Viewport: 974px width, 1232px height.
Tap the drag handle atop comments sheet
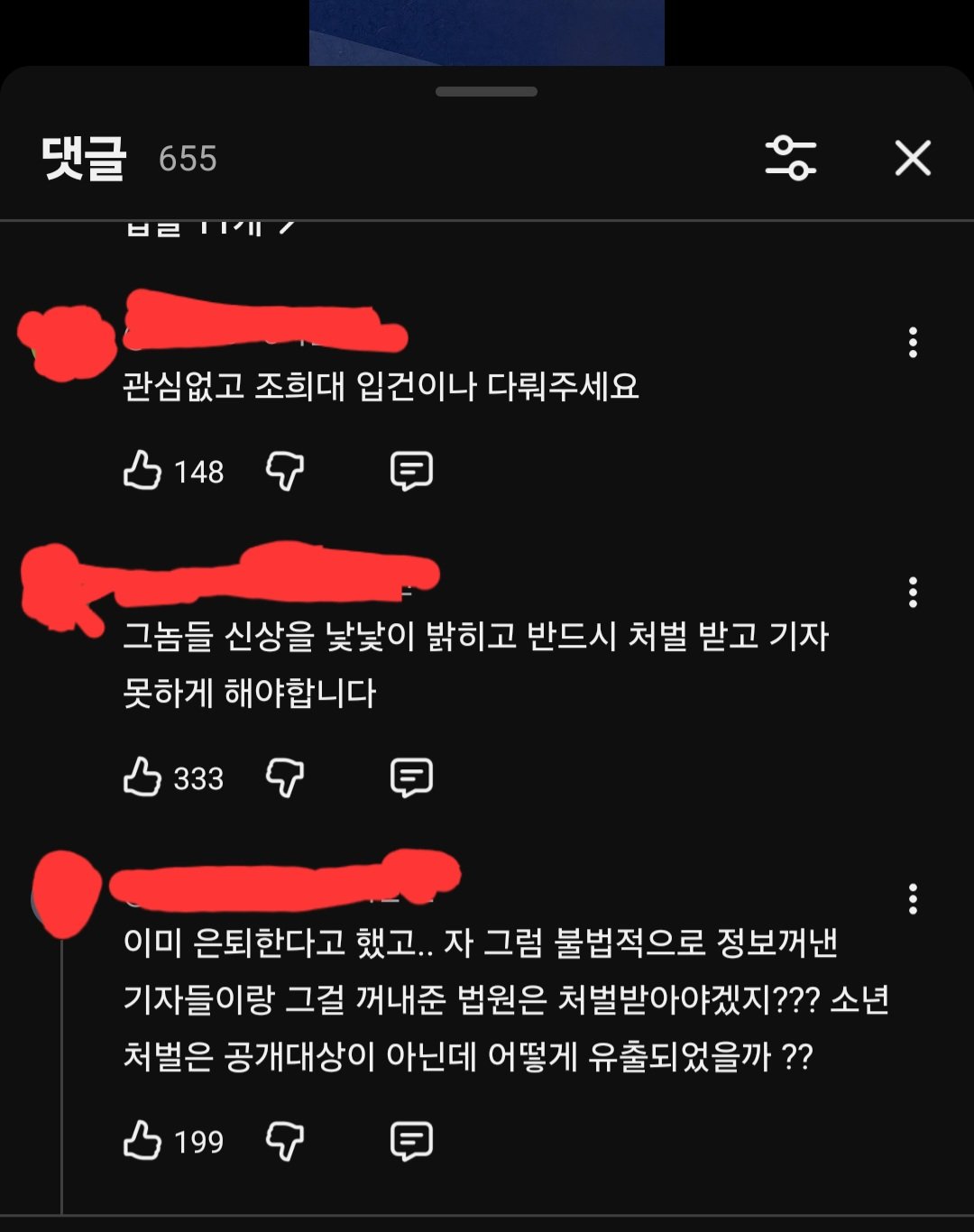click(486, 92)
